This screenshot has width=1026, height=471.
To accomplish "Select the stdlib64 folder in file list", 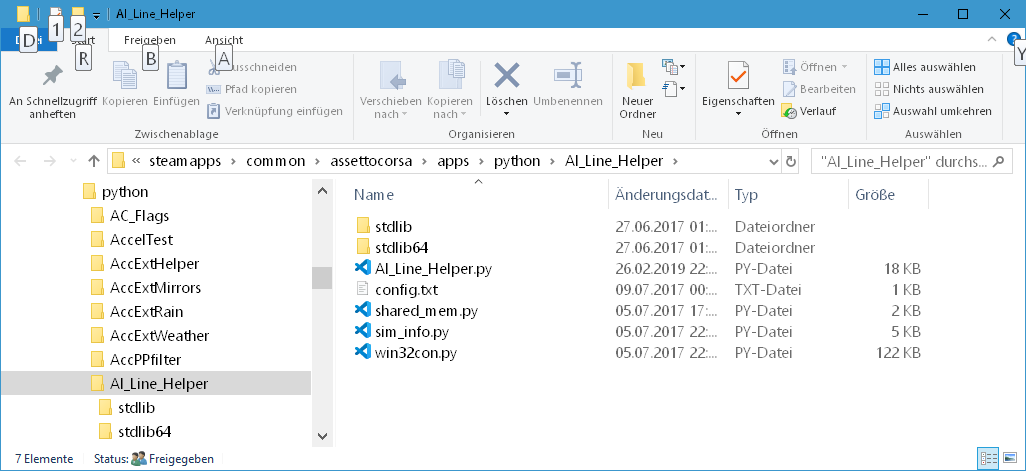I will coord(401,247).
